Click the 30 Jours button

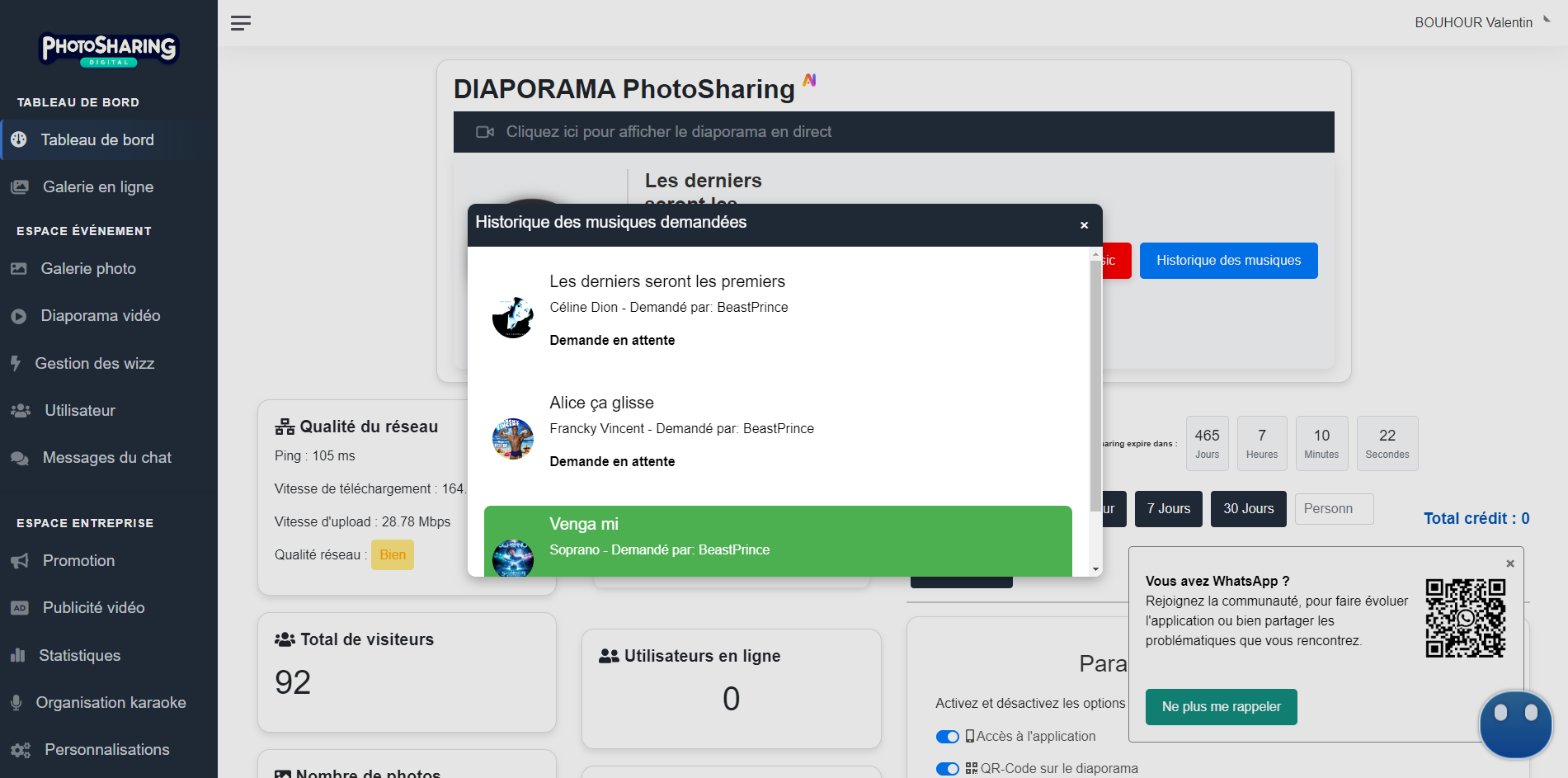click(x=1249, y=509)
